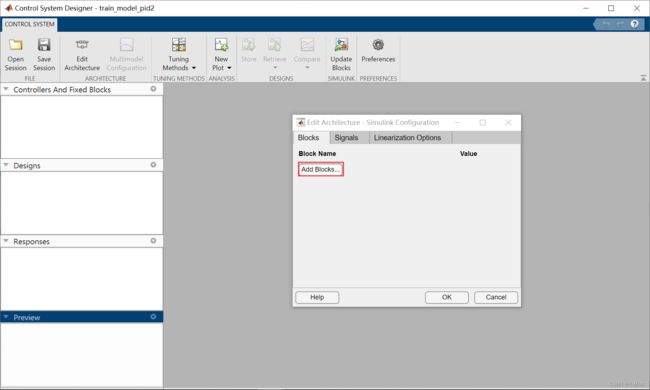Collapse the Responses section
Viewport: 650px width, 390px height.
pyautogui.click(x=6, y=240)
